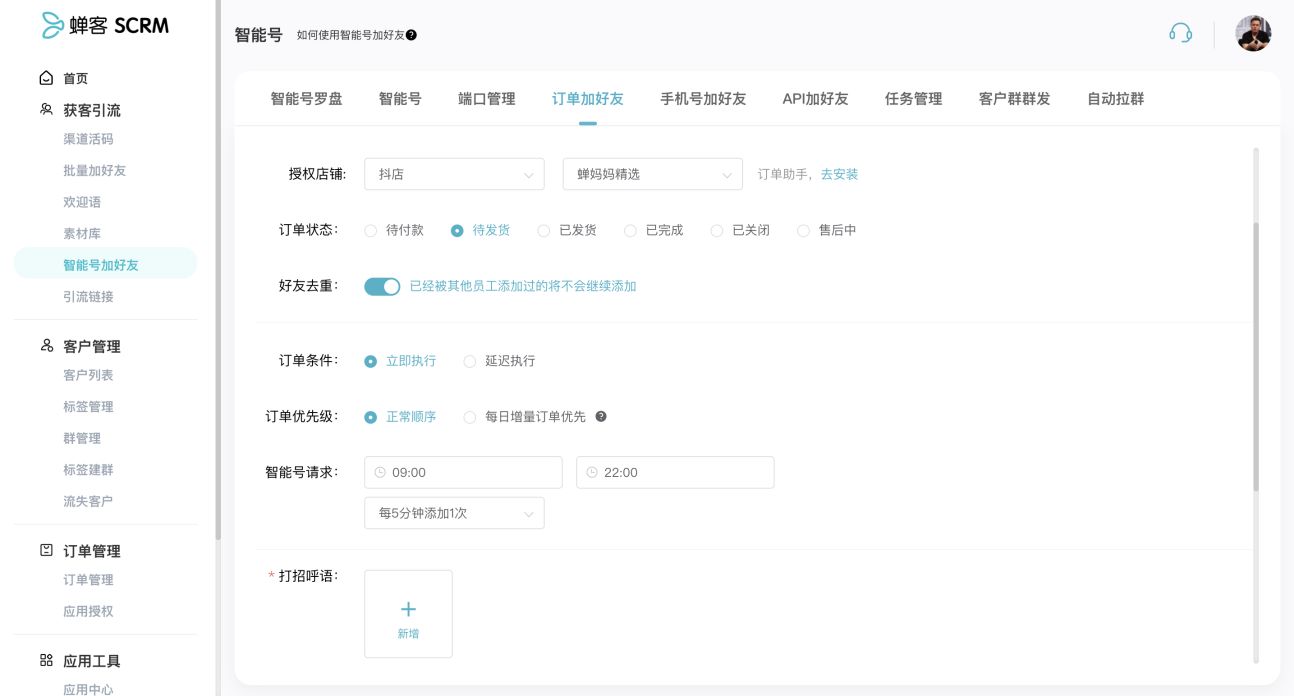Click the help icon next to 每日增量订单优先
The image size is (1294, 696).
[601, 416]
